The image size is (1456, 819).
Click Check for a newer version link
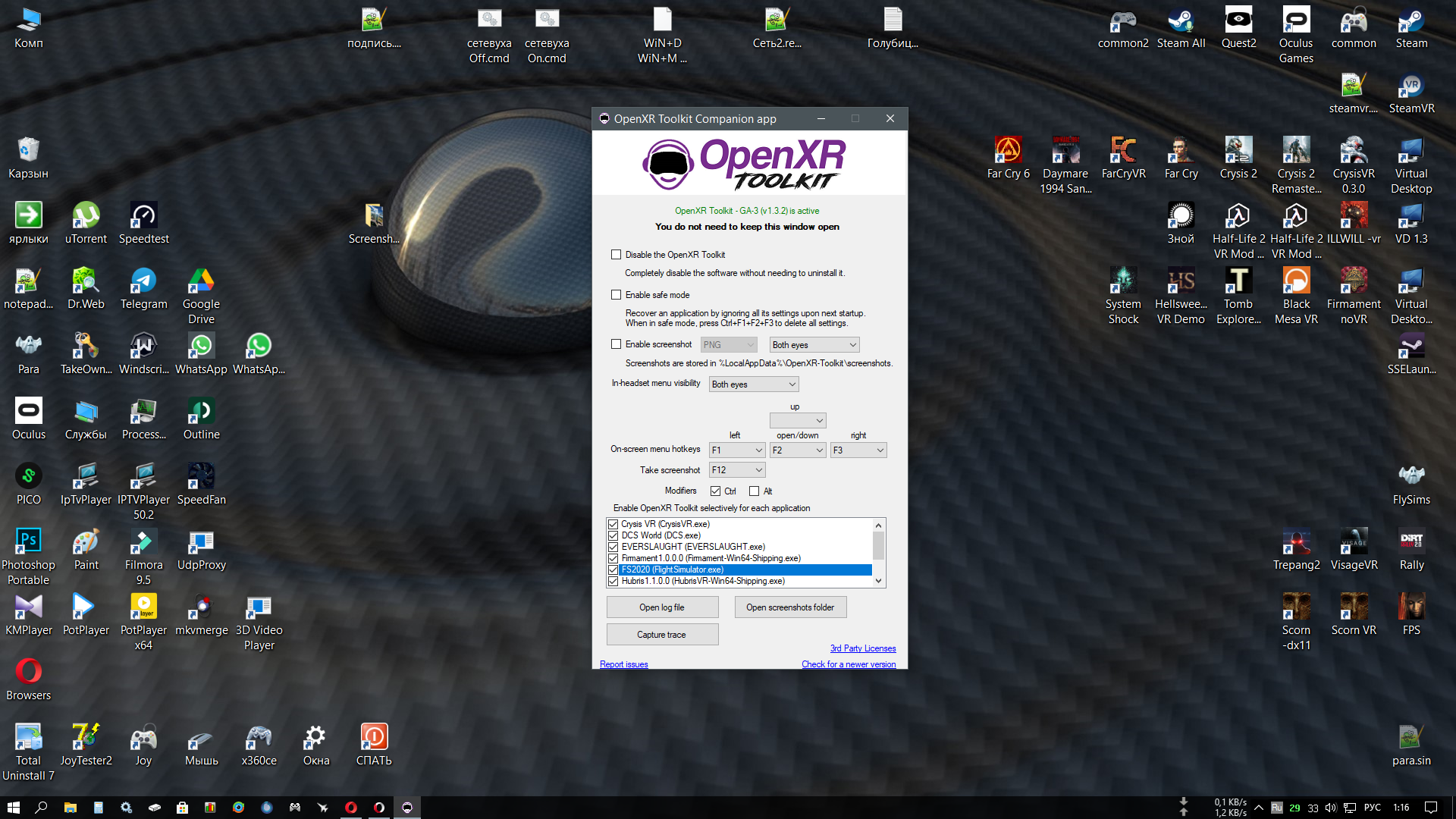tap(848, 664)
